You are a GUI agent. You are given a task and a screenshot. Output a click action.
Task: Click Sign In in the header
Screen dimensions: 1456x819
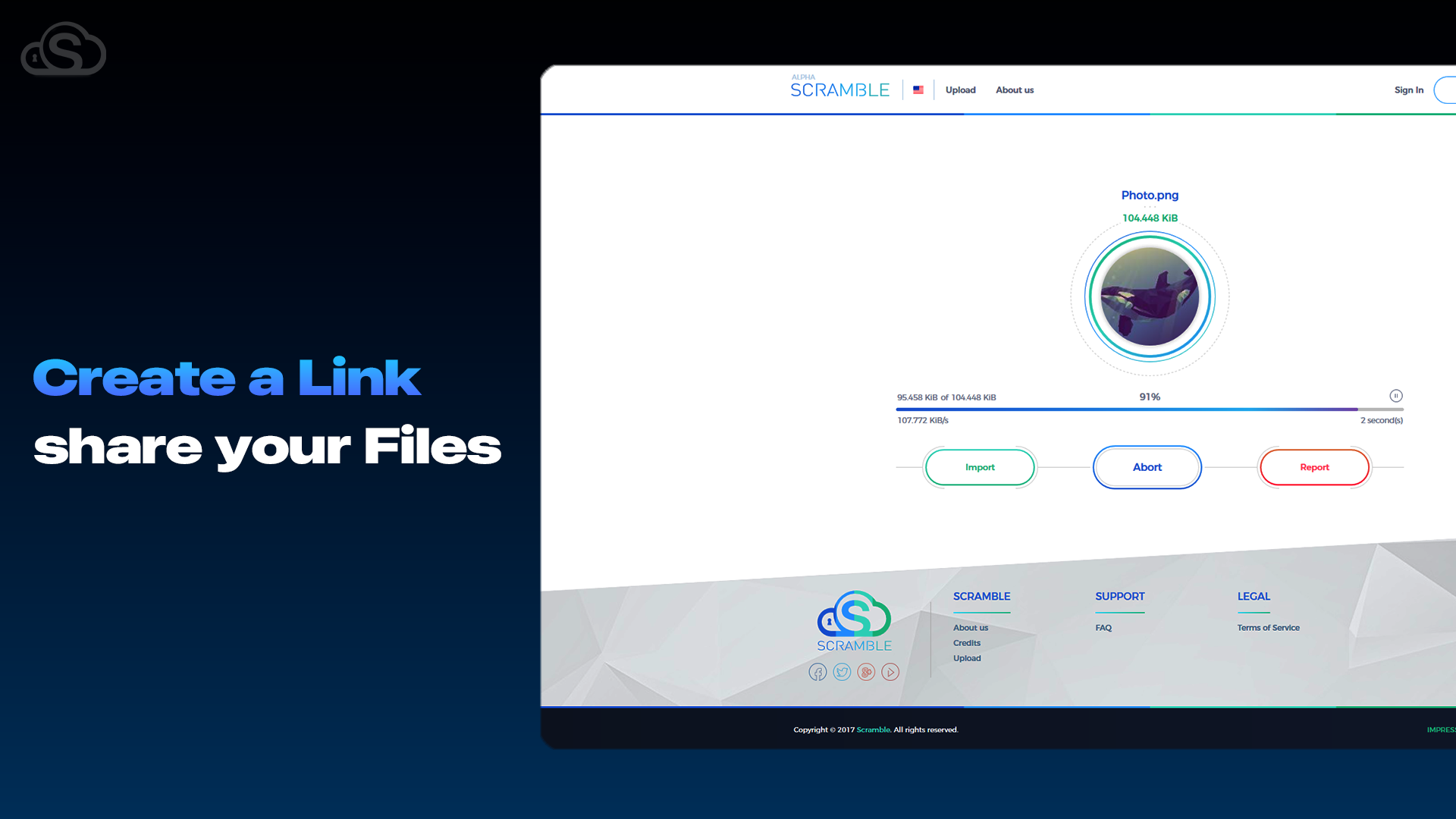point(1409,89)
